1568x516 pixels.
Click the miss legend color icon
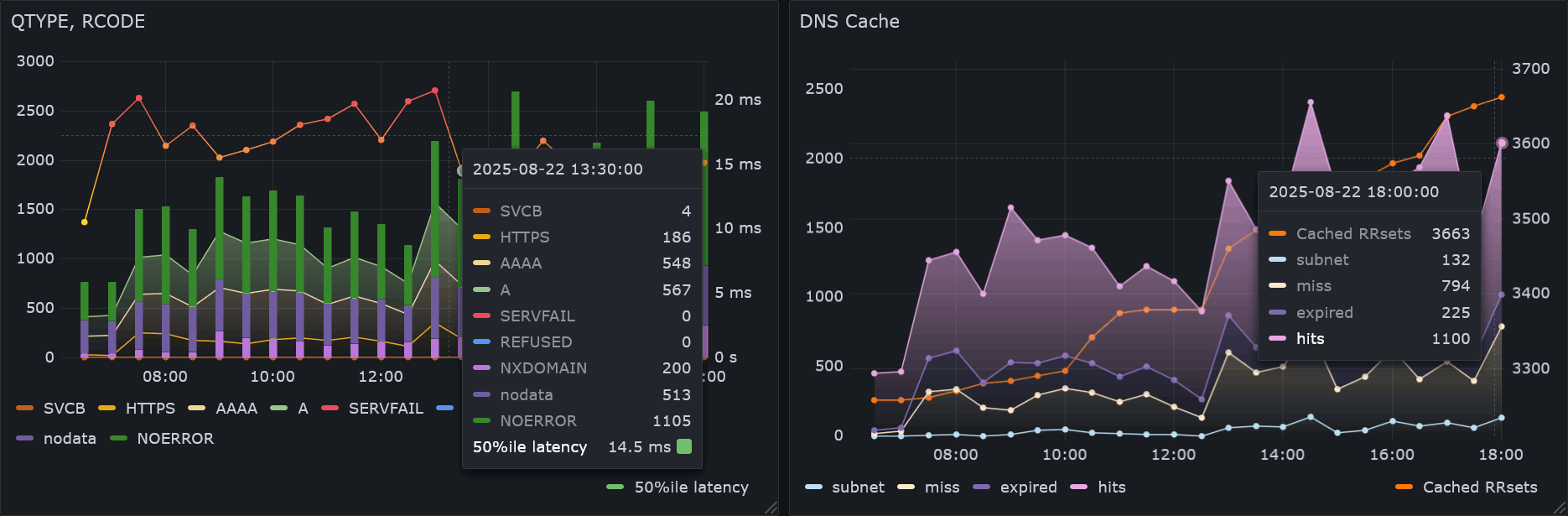pyautogui.click(x=906, y=487)
